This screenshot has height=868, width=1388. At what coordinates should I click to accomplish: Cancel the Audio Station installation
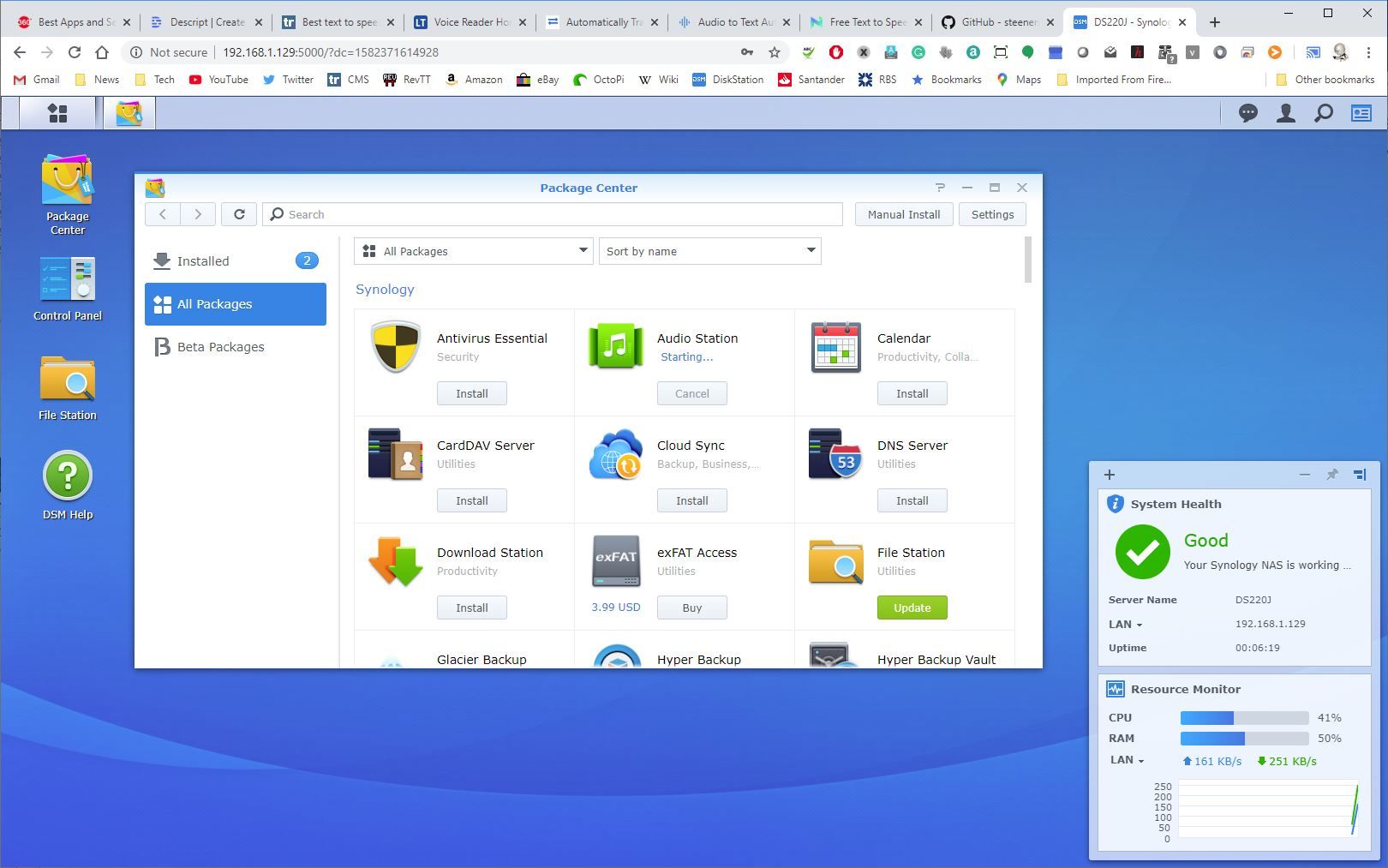point(691,393)
